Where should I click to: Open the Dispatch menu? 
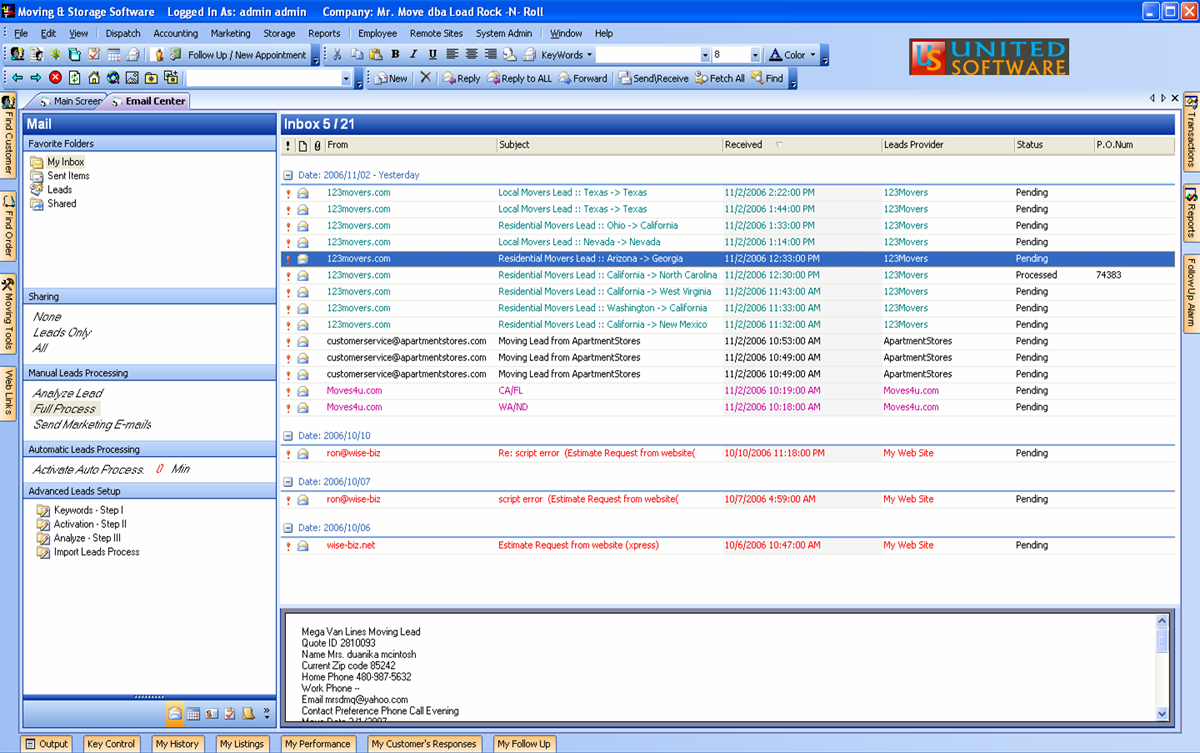(x=123, y=33)
